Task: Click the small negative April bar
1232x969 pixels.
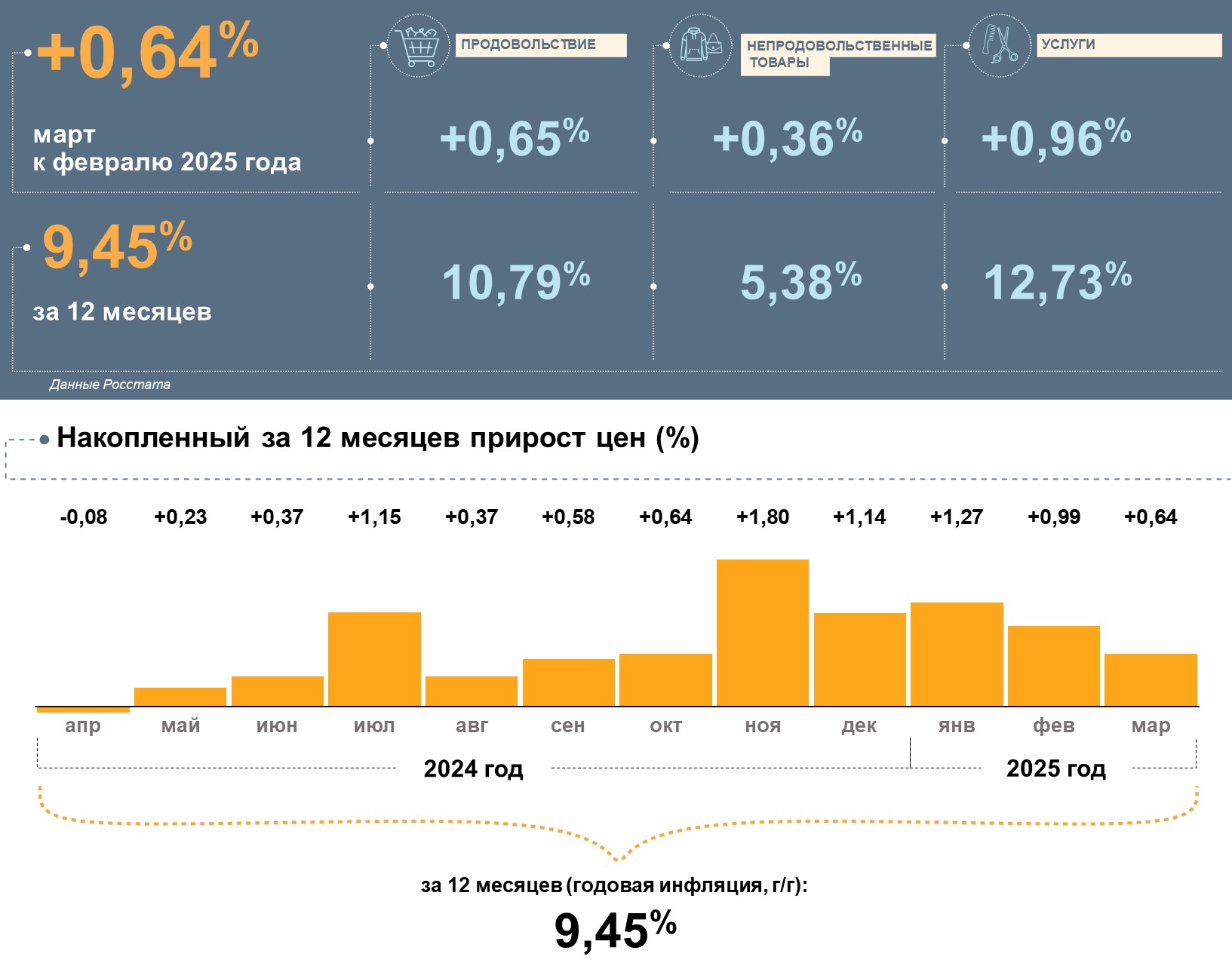Action: [83, 710]
